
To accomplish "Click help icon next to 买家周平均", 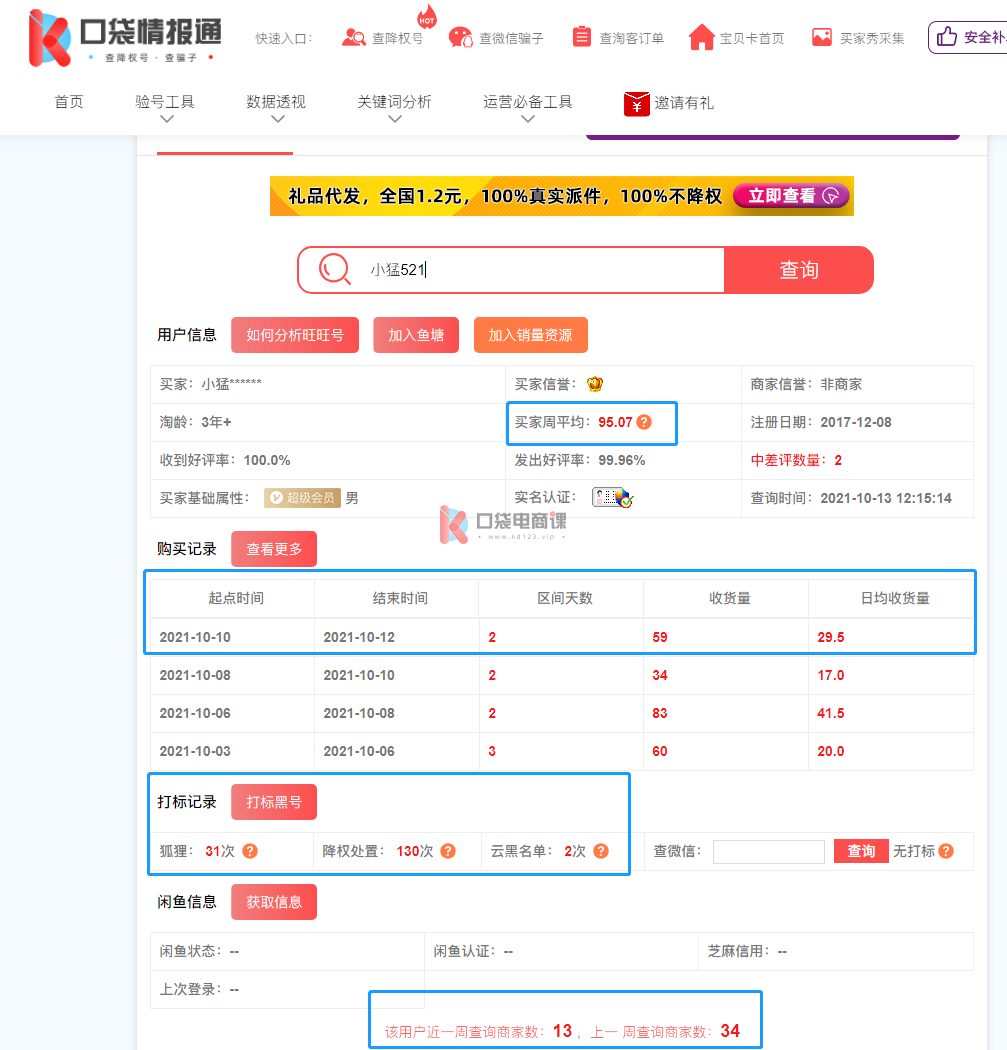I will tap(644, 422).
